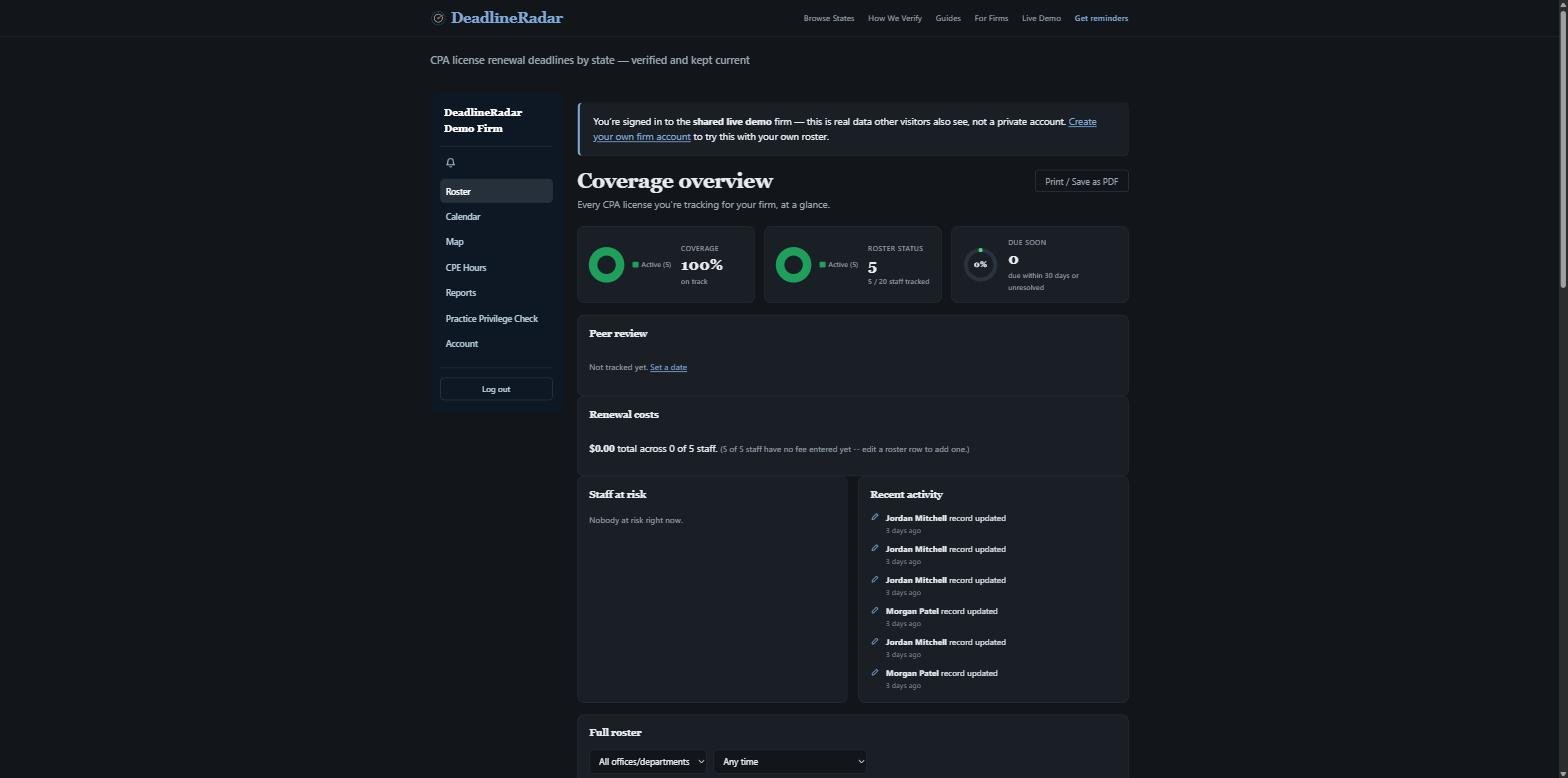The height and width of the screenshot is (778, 1568).
Task: Click the pencil icon on the topmost activity entry
Action: [x=875, y=517]
